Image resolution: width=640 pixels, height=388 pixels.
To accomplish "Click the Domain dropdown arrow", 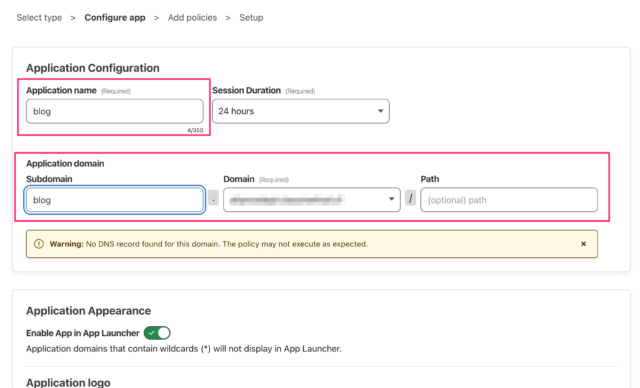I will point(391,199).
